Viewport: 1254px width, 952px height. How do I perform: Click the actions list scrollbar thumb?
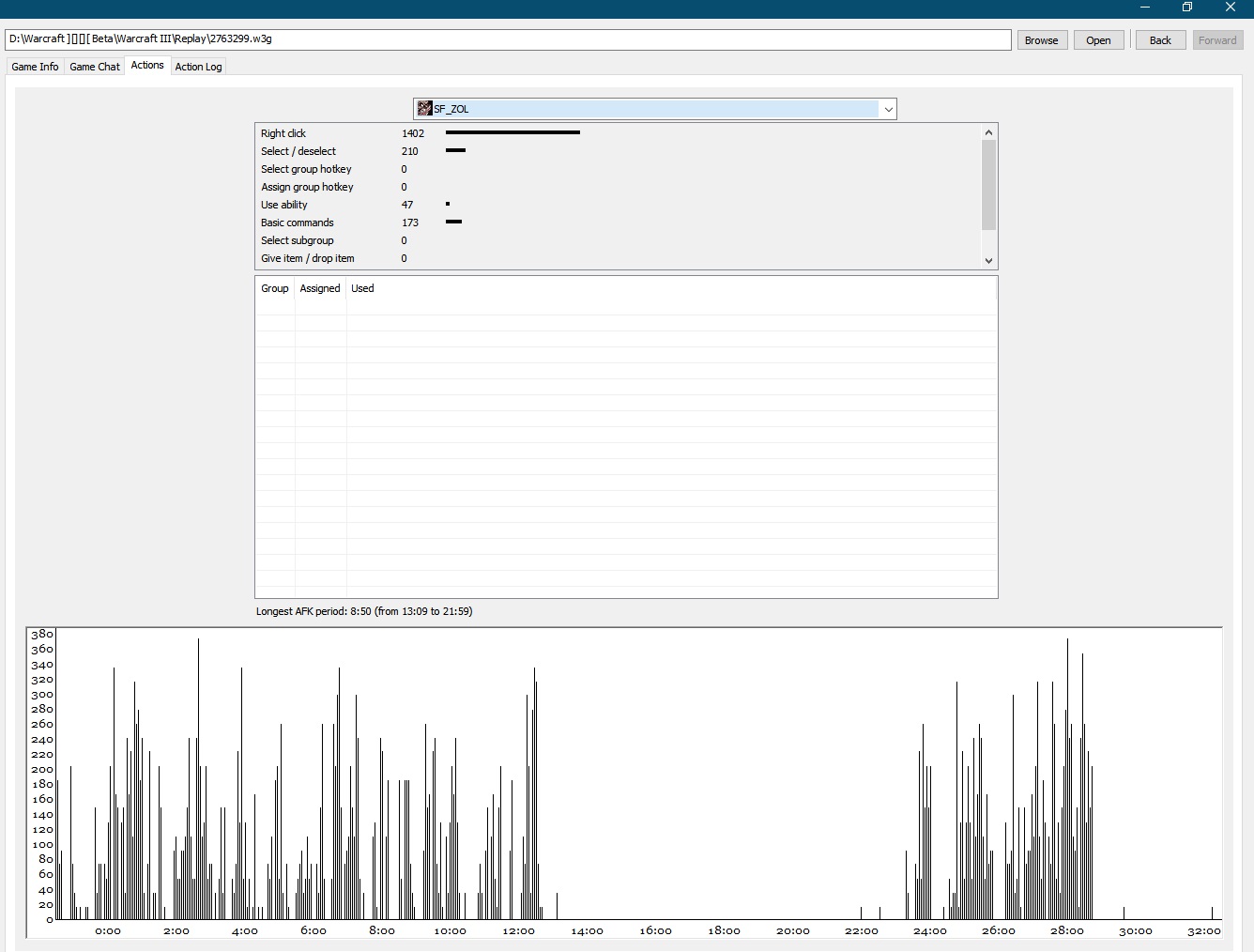point(988,185)
